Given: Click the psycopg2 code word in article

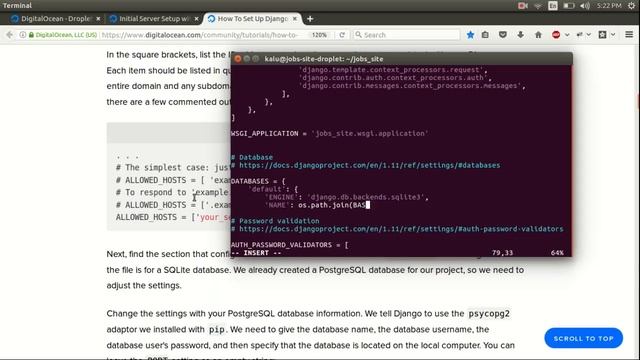Looking at the screenshot, I should (489, 314).
